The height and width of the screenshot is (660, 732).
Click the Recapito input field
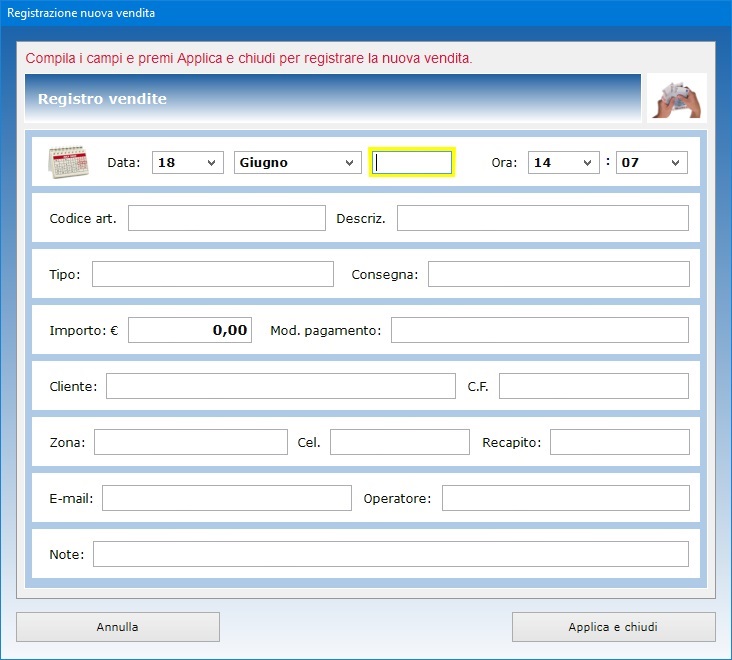click(x=619, y=442)
